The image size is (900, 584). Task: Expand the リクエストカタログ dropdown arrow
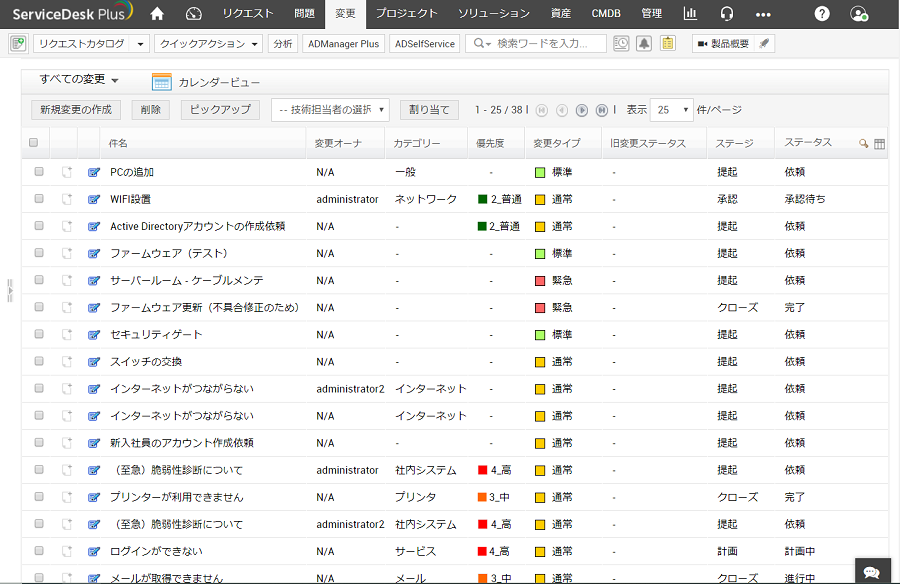pos(140,44)
